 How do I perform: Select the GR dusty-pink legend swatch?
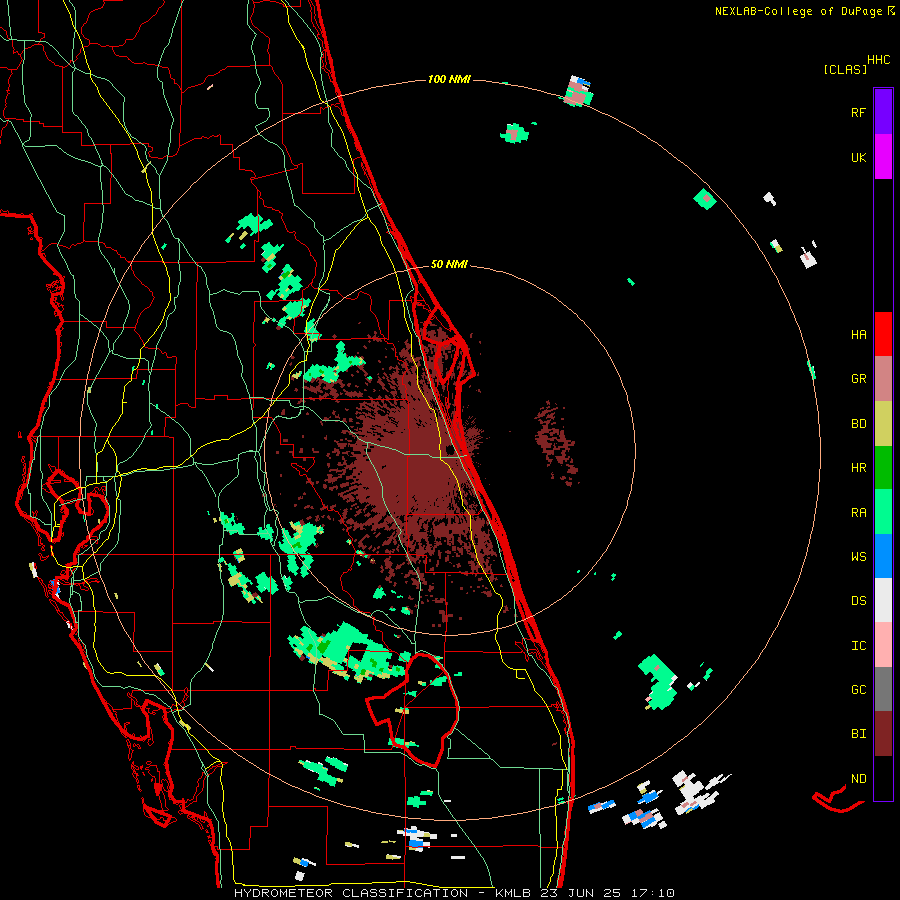[883, 379]
